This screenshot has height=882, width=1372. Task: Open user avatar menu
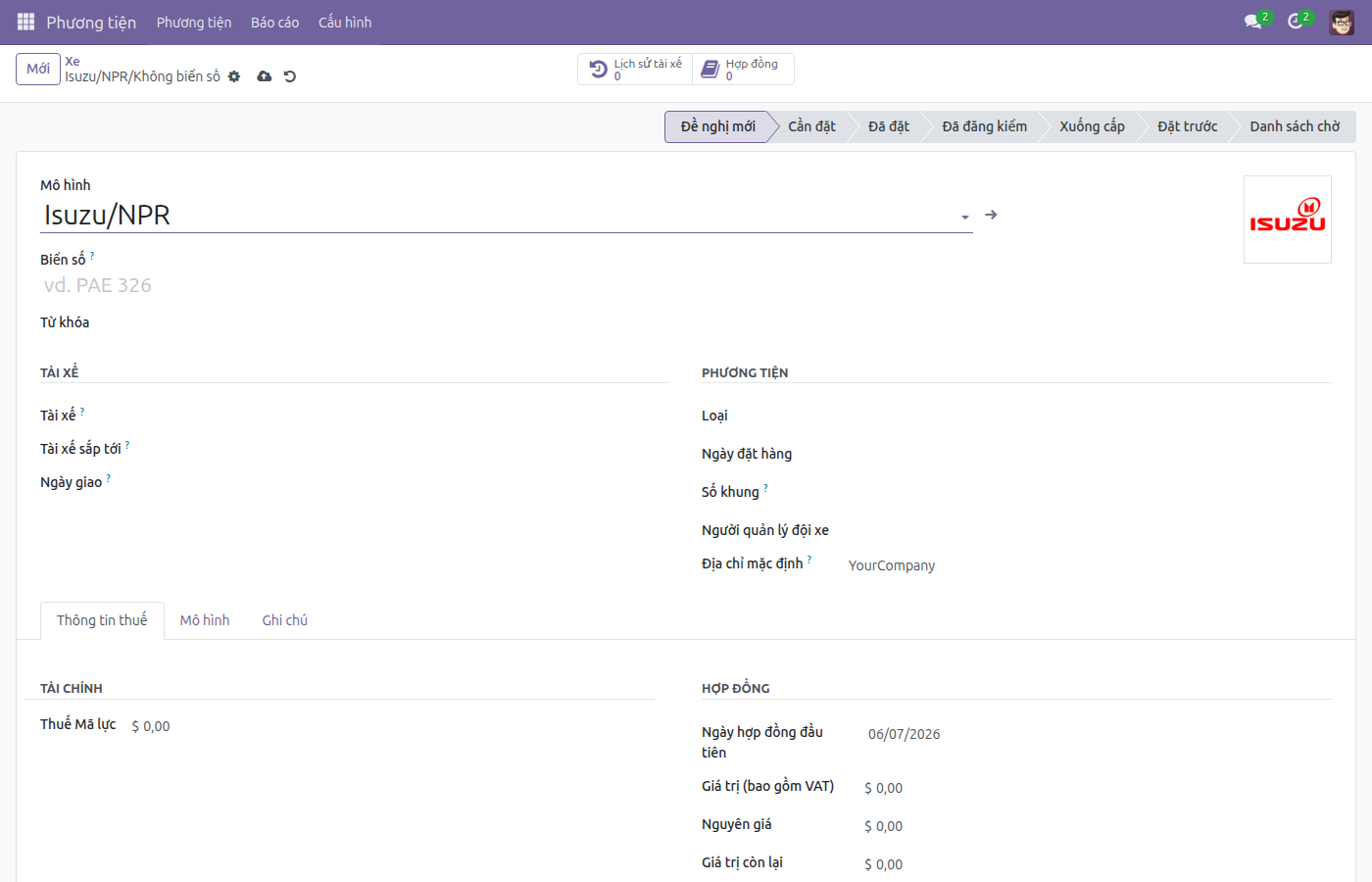(1342, 22)
